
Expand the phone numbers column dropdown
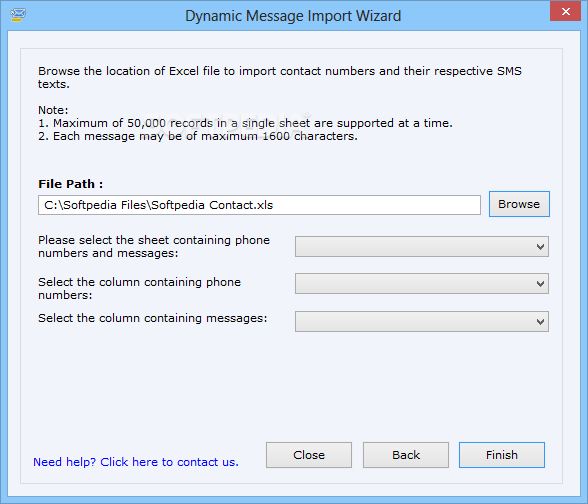(422, 283)
